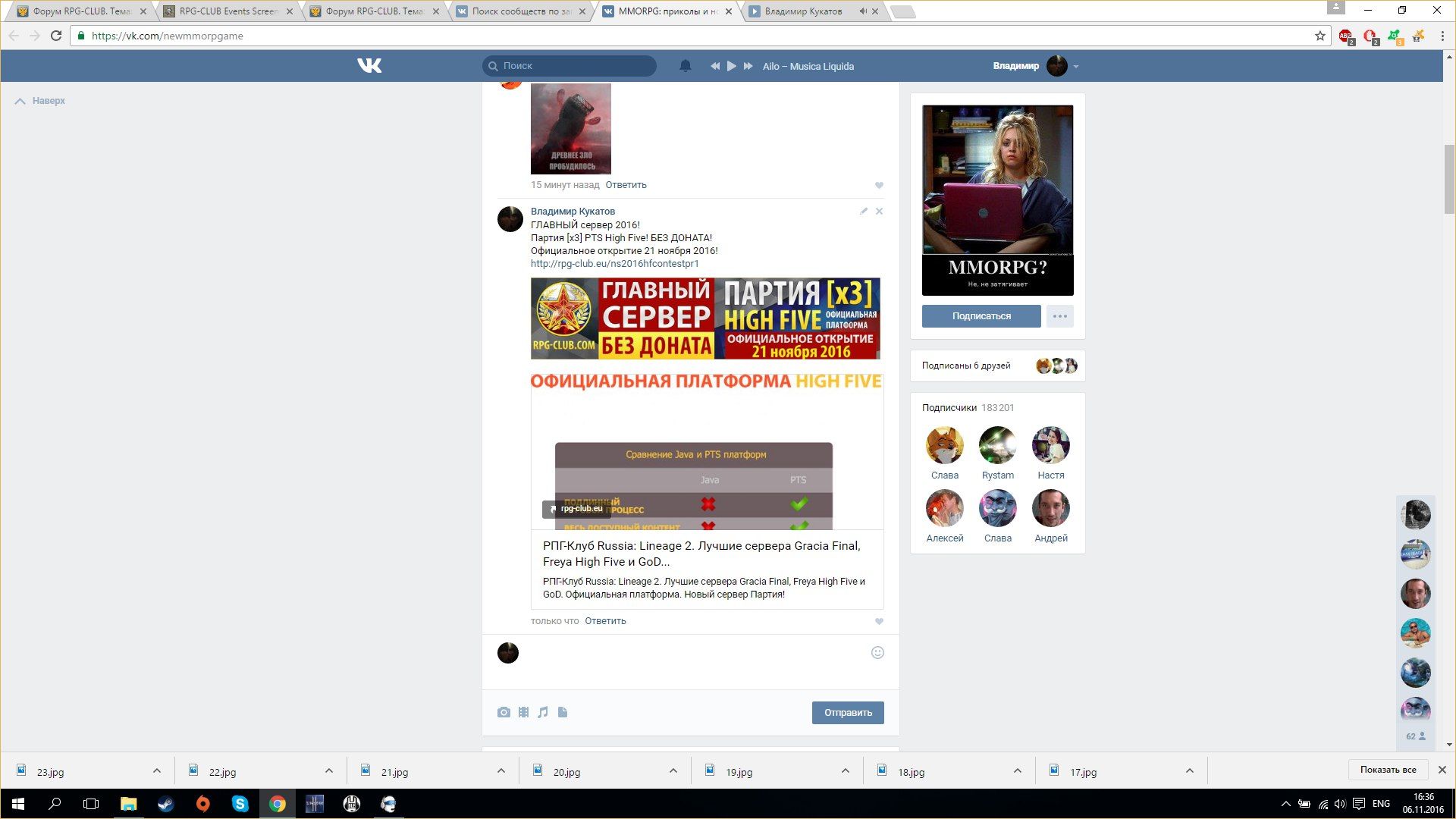Open the Chrome three-dot menu
The image size is (1456, 819).
click(1442, 36)
